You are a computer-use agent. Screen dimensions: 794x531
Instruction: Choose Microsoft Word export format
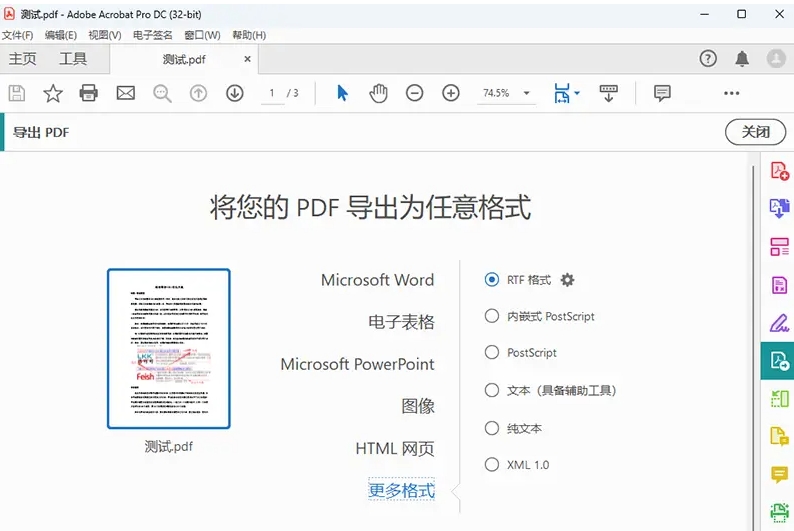click(377, 280)
